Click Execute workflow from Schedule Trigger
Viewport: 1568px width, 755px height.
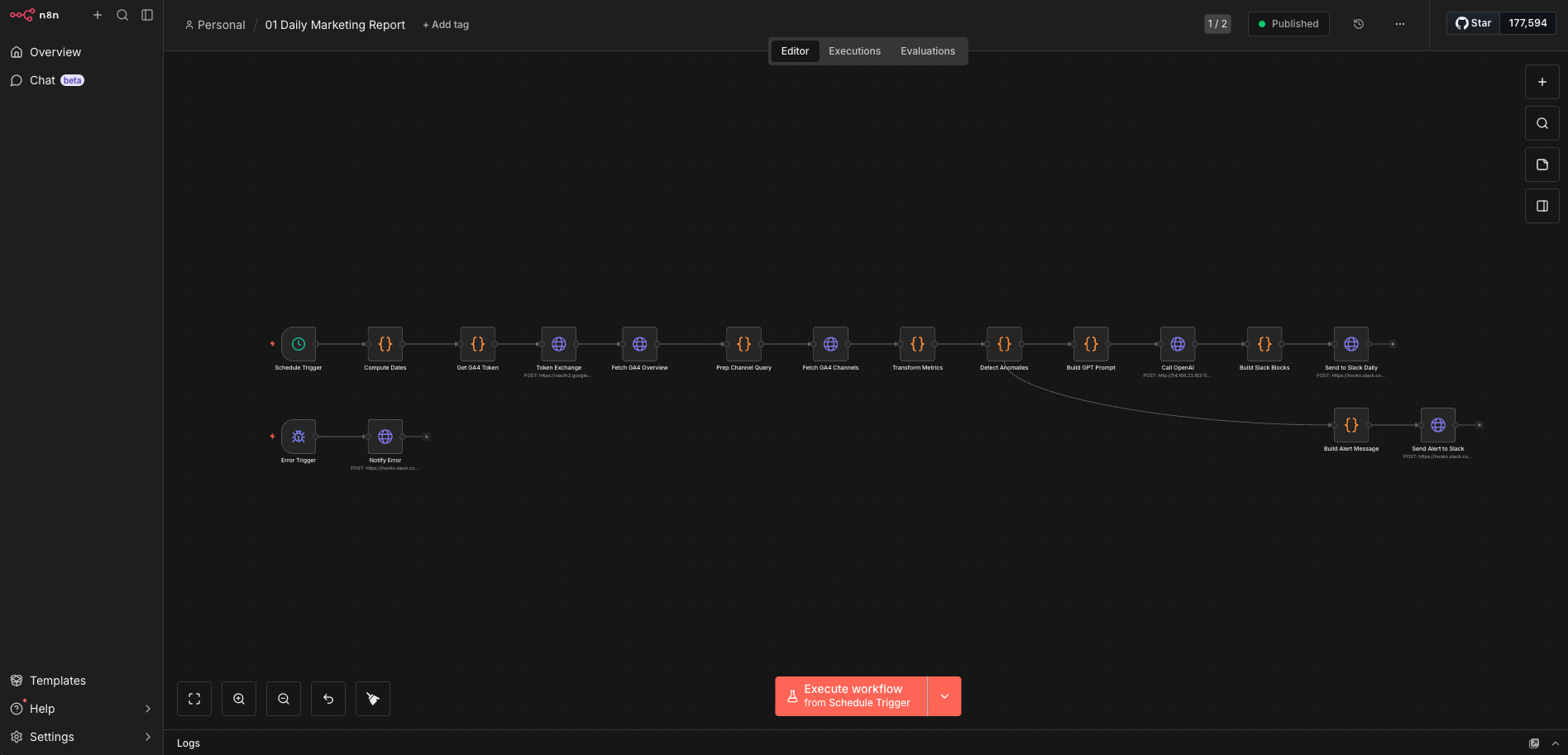851,696
